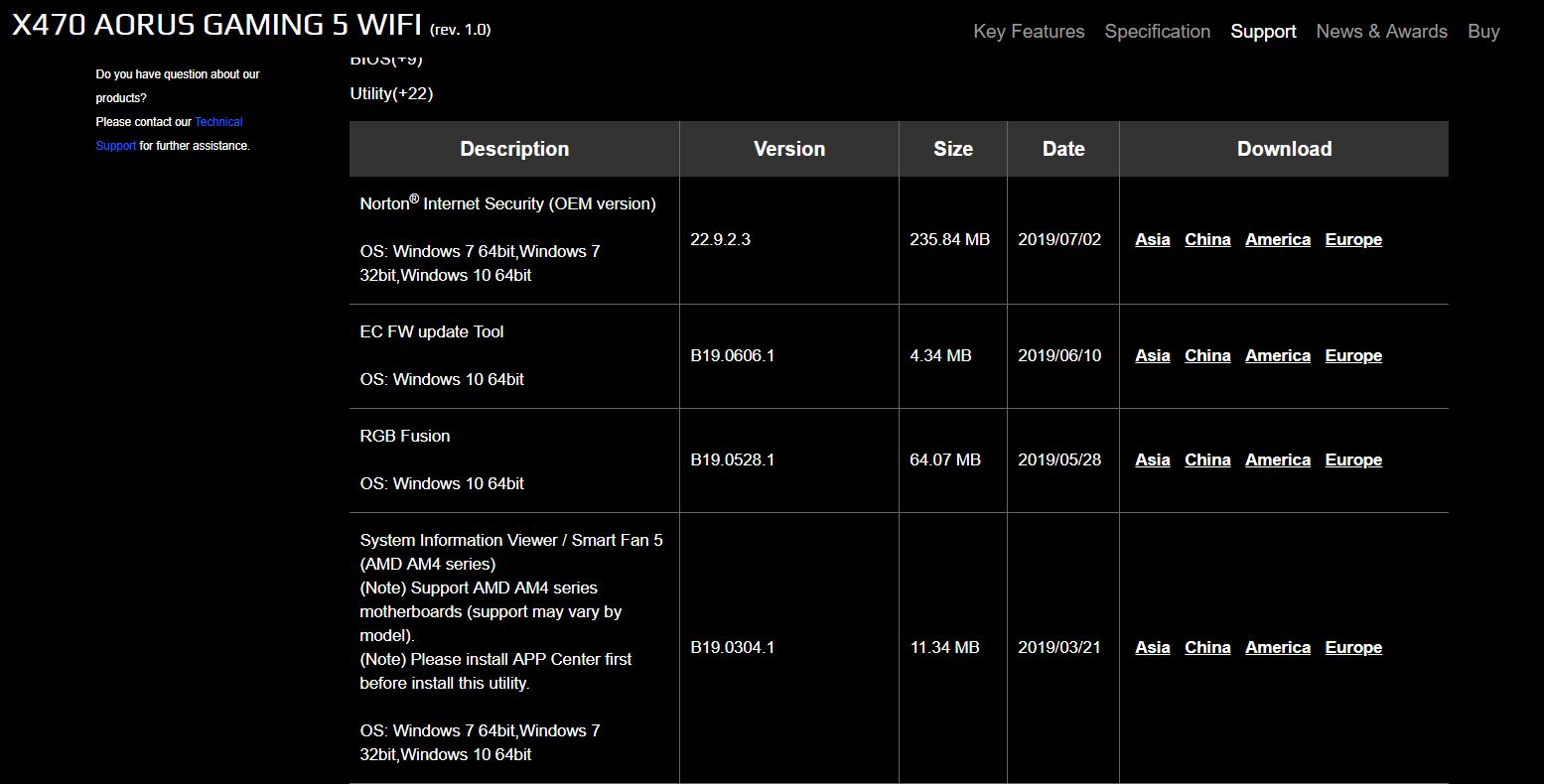Click the Download column header
Screen dimensions: 1544x784
click(x=1284, y=149)
